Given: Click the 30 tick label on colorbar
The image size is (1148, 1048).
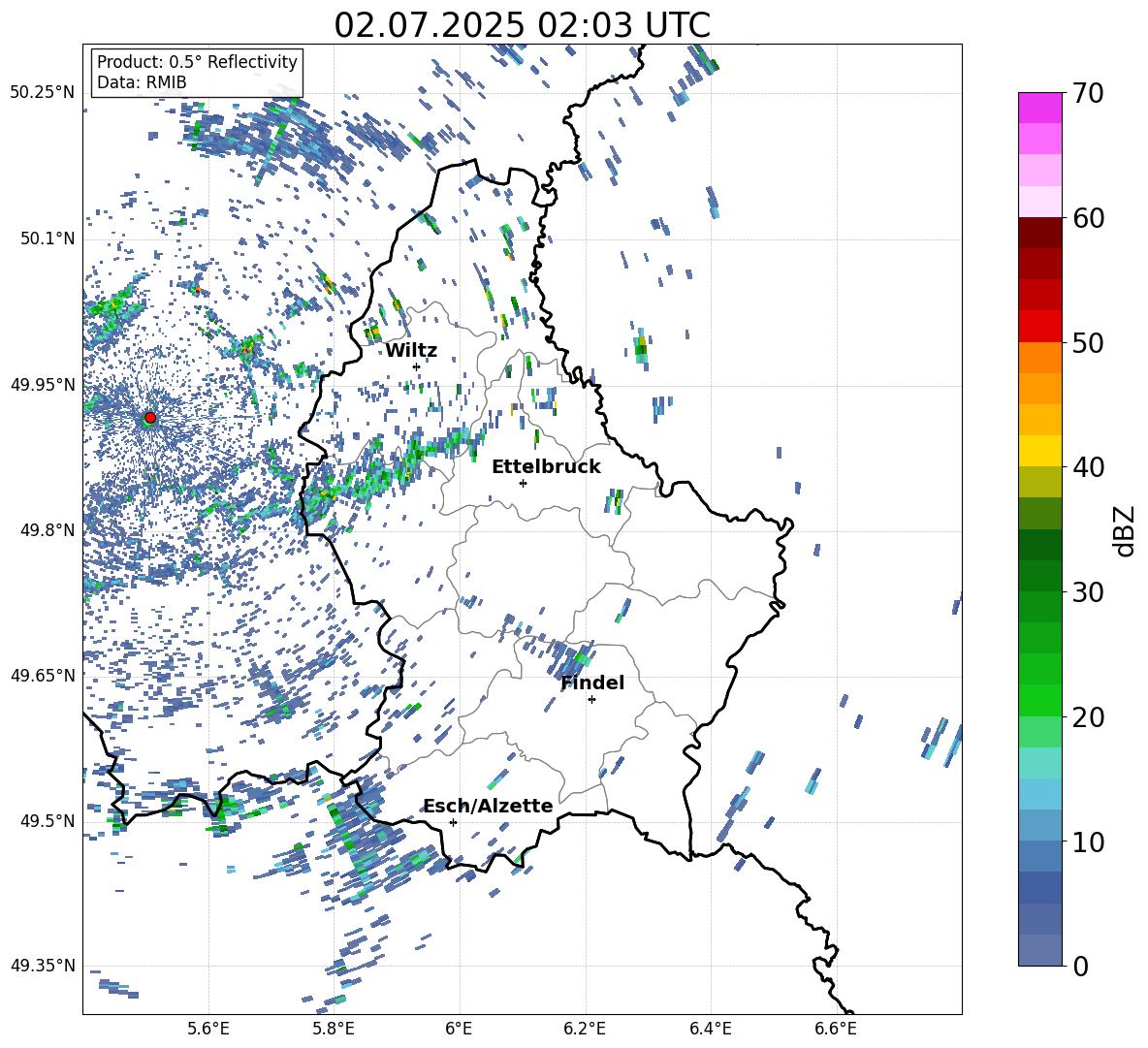Looking at the screenshot, I should pyautogui.click(x=1088, y=592).
